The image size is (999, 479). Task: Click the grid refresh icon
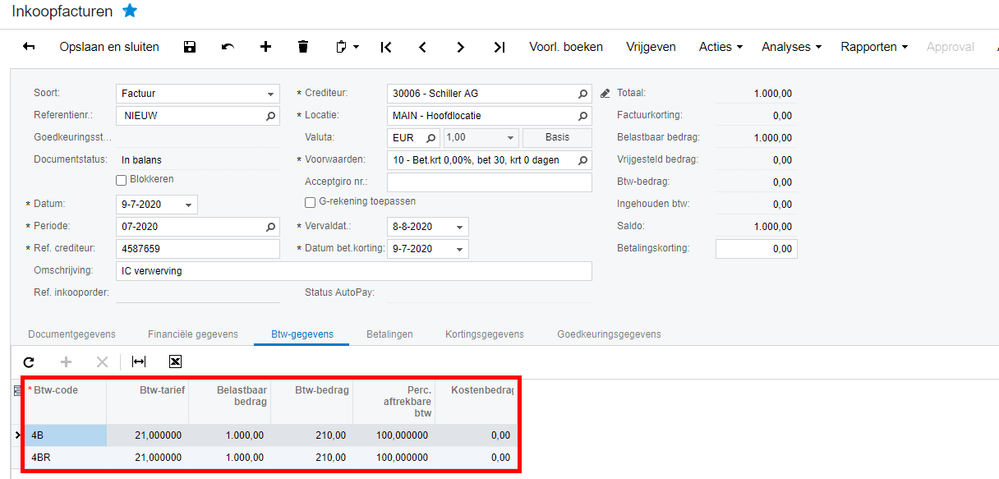tap(29, 362)
